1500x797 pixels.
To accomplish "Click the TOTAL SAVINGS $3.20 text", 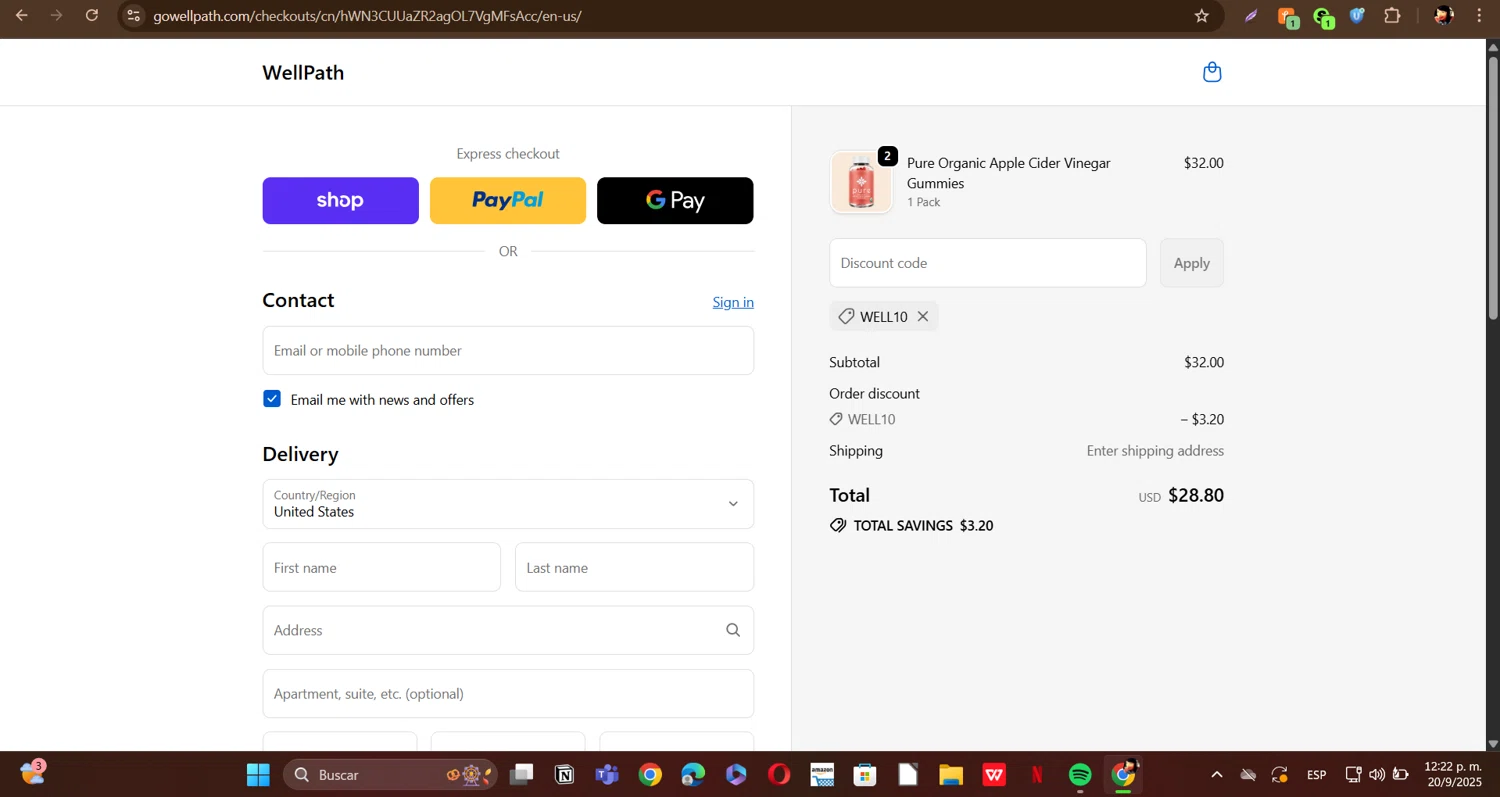I will coord(923,526).
